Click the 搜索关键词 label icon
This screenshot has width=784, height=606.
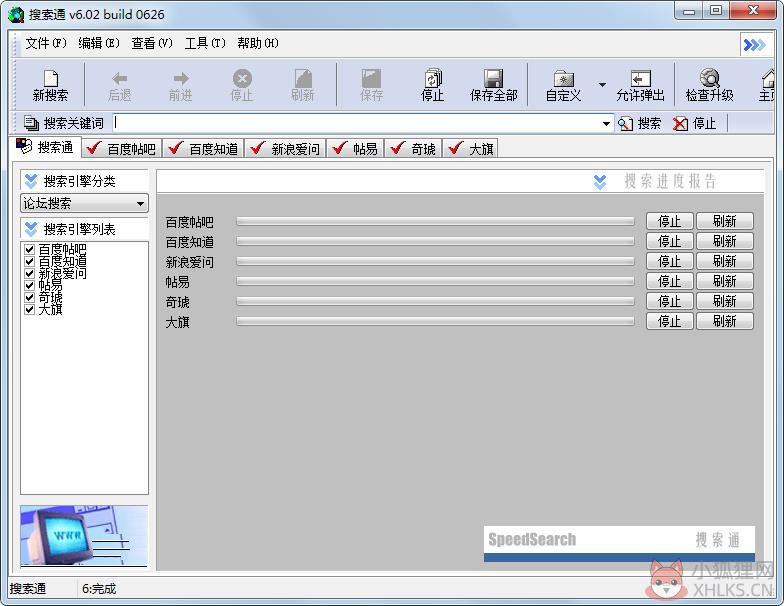31,123
